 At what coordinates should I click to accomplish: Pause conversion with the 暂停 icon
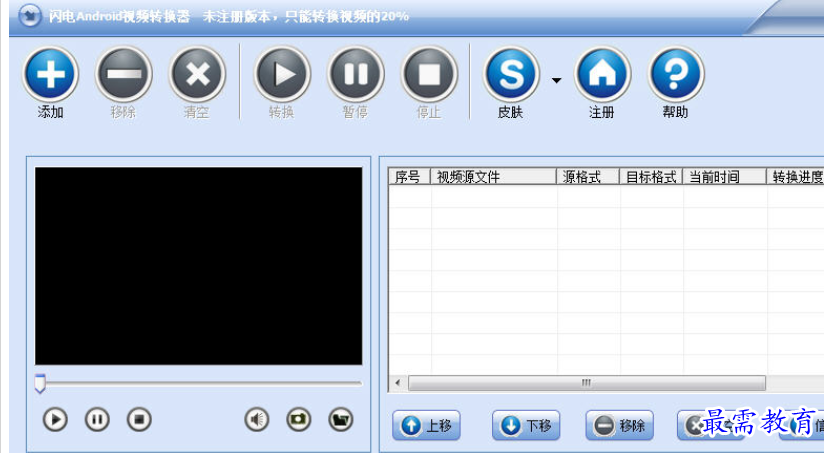click(356, 74)
